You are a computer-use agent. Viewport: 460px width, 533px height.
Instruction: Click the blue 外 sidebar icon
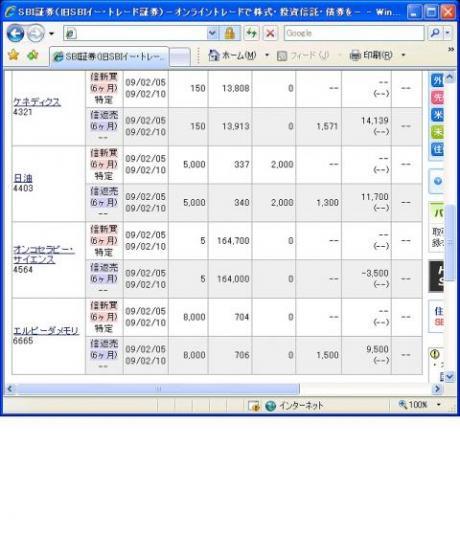437,81
